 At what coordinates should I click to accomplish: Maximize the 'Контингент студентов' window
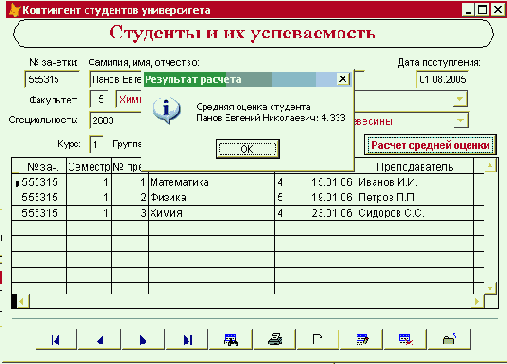(x=483, y=10)
